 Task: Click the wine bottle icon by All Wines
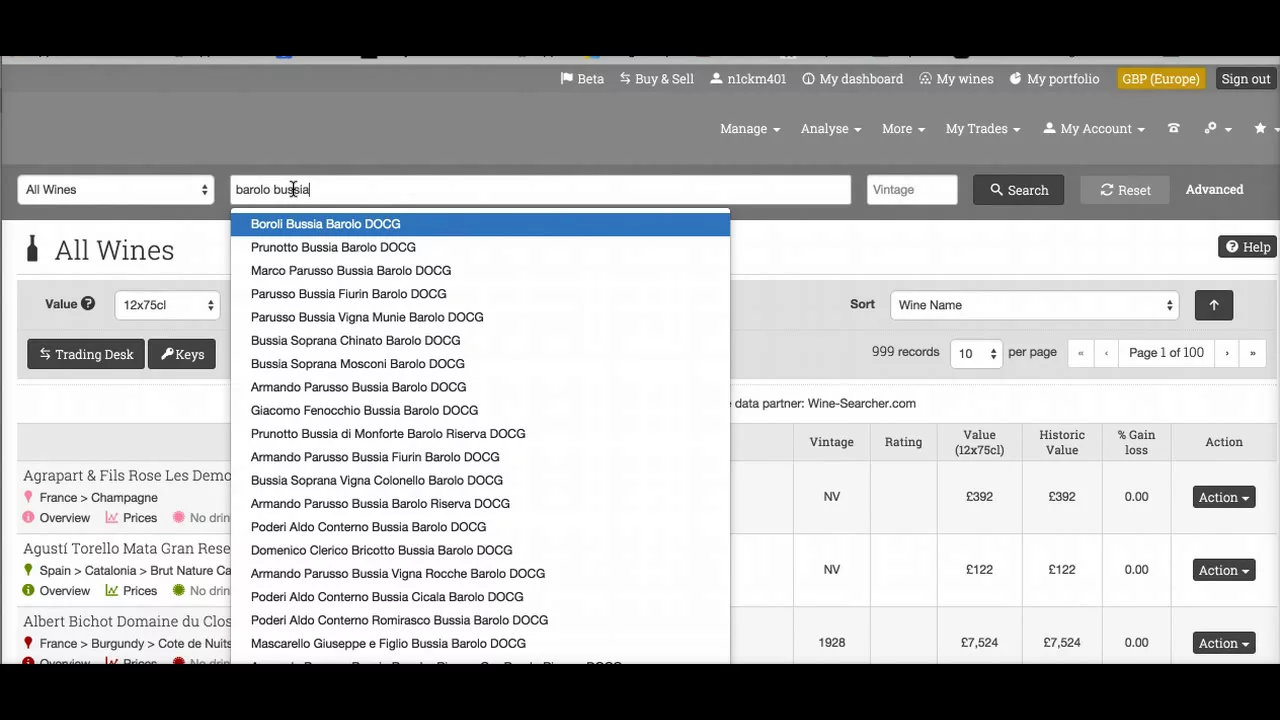pyautogui.click(x=32, y=249)
